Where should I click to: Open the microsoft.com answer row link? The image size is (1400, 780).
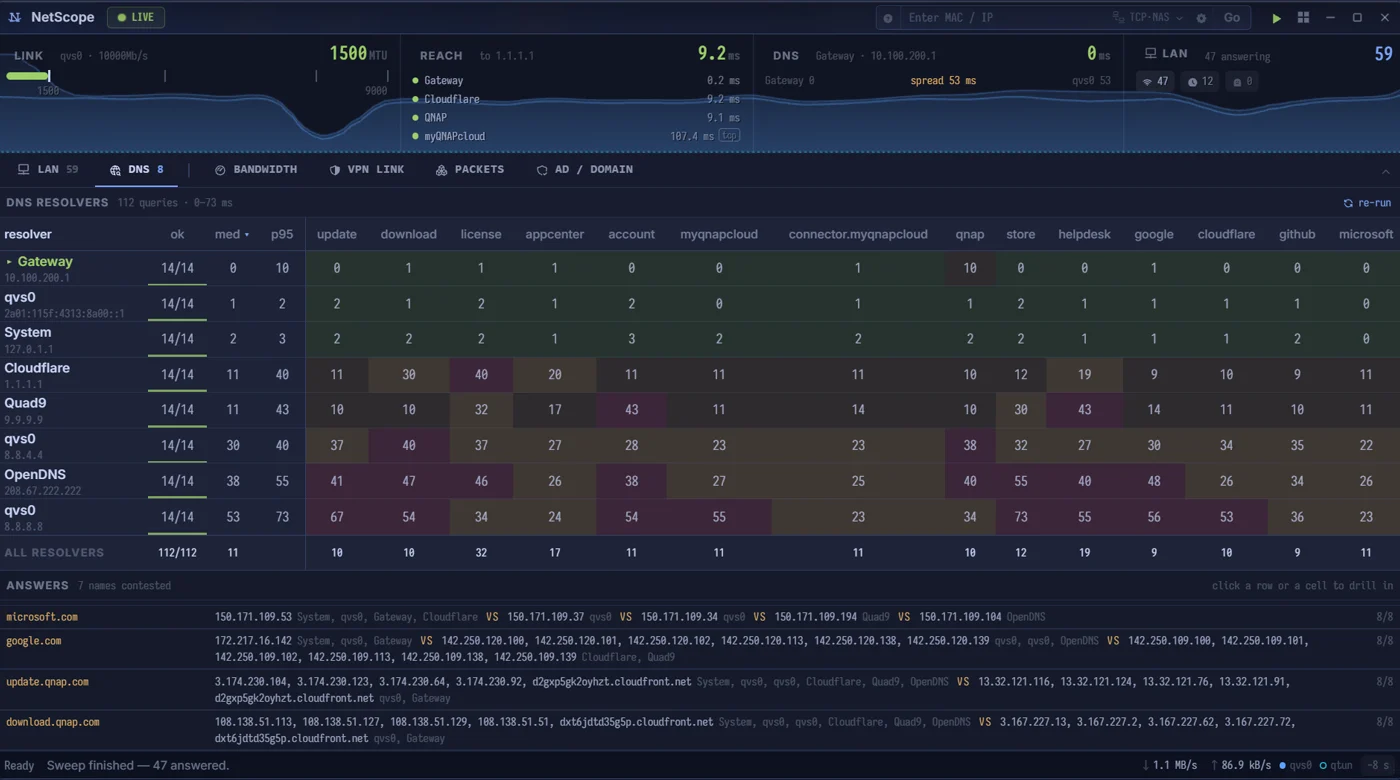(42, 617)
